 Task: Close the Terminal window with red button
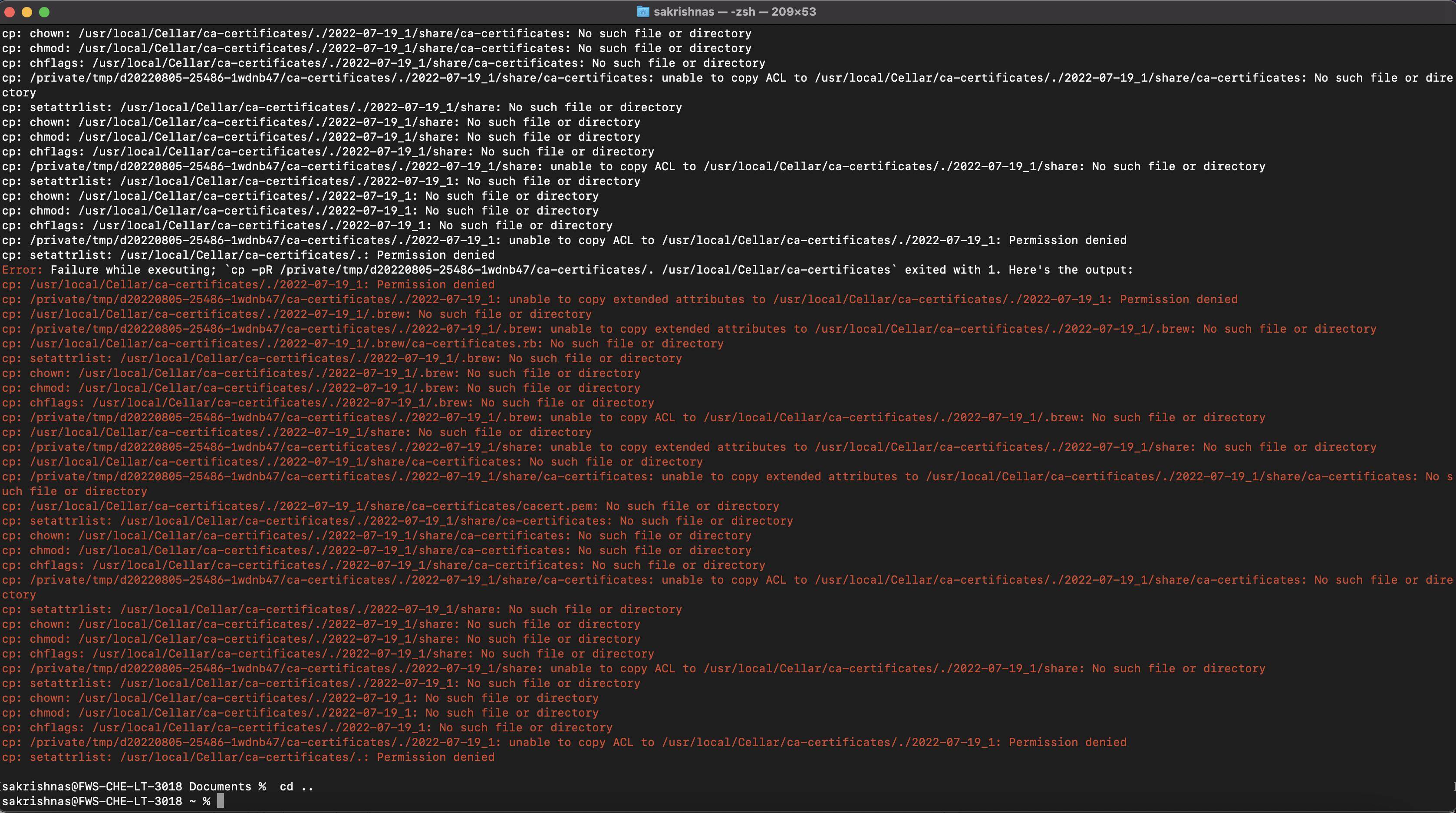pos(10,12)
